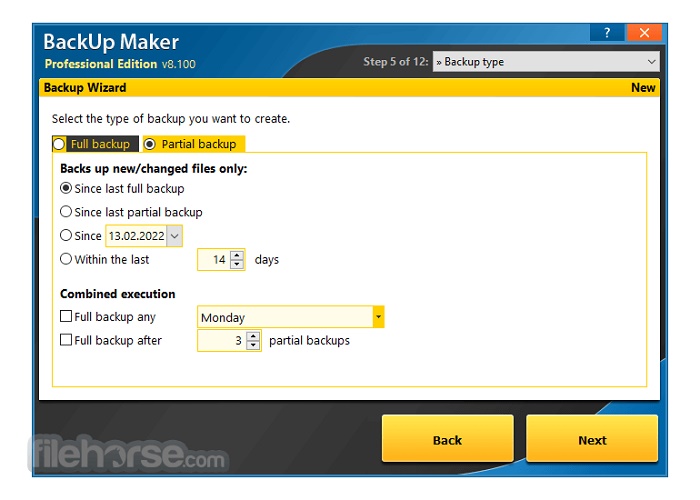This screenshot has width=700, height=500.
Task: Select the Since date radio option
Action: pyautogui.click(x=66, y=236)
